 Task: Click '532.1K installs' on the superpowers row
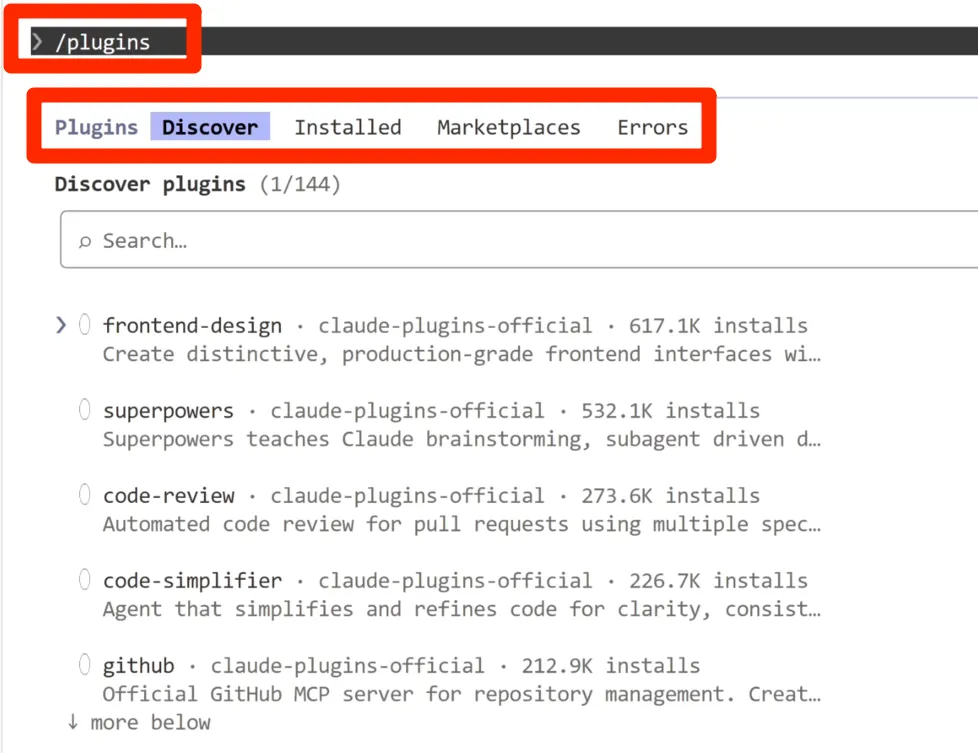671,411
